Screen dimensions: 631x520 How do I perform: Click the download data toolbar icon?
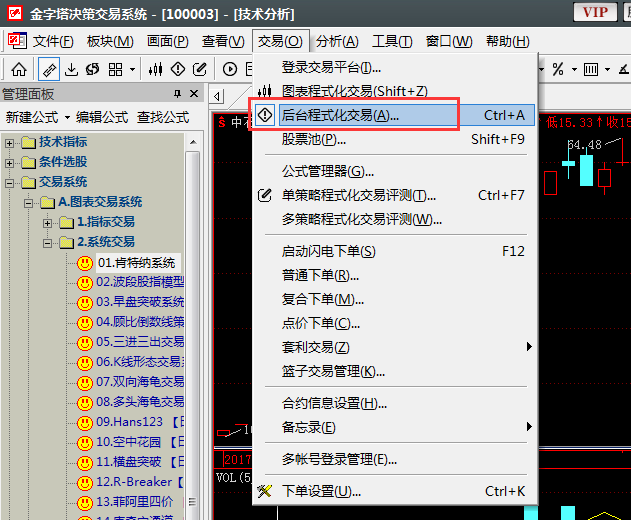pos(71,69)
